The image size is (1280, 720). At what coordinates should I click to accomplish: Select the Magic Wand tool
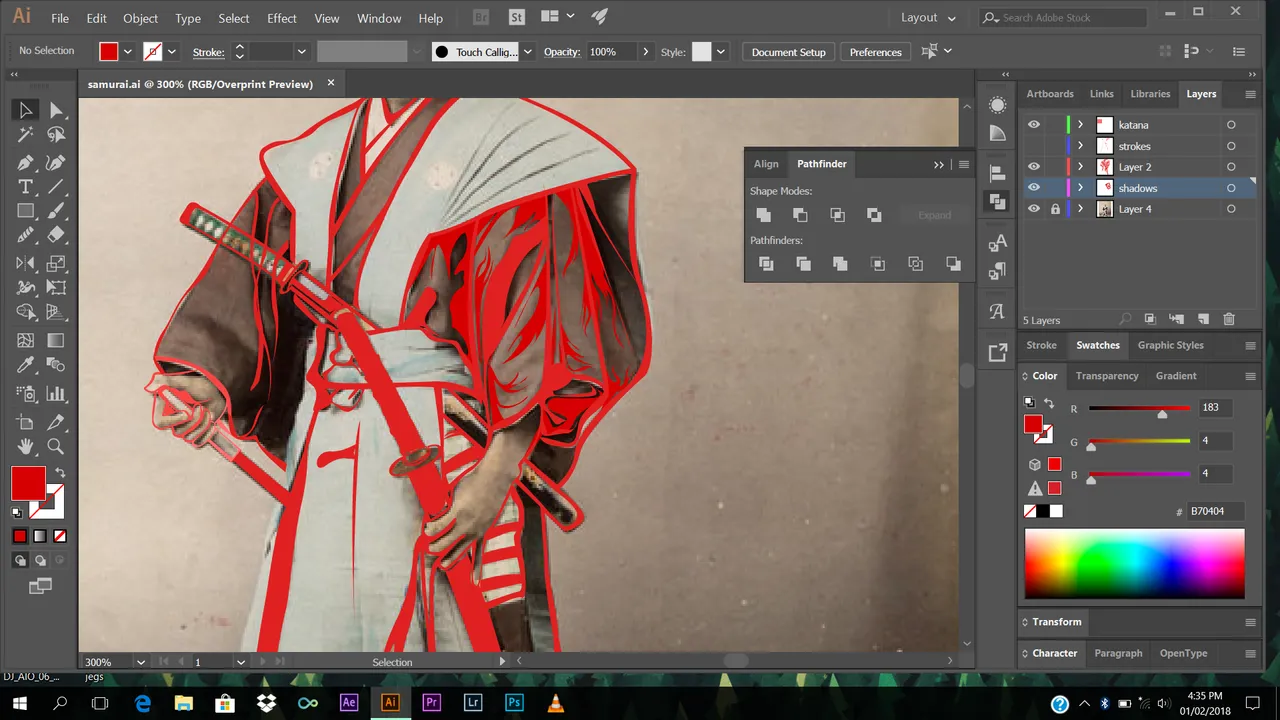pyautogui.click(x=26, y=135)
